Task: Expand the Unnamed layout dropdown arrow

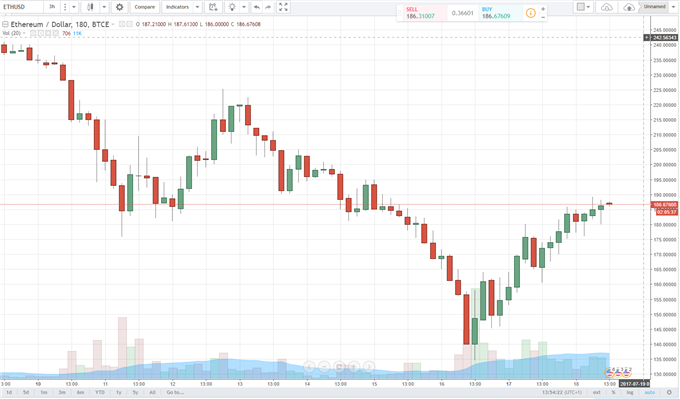Action: tap(673, 7)
